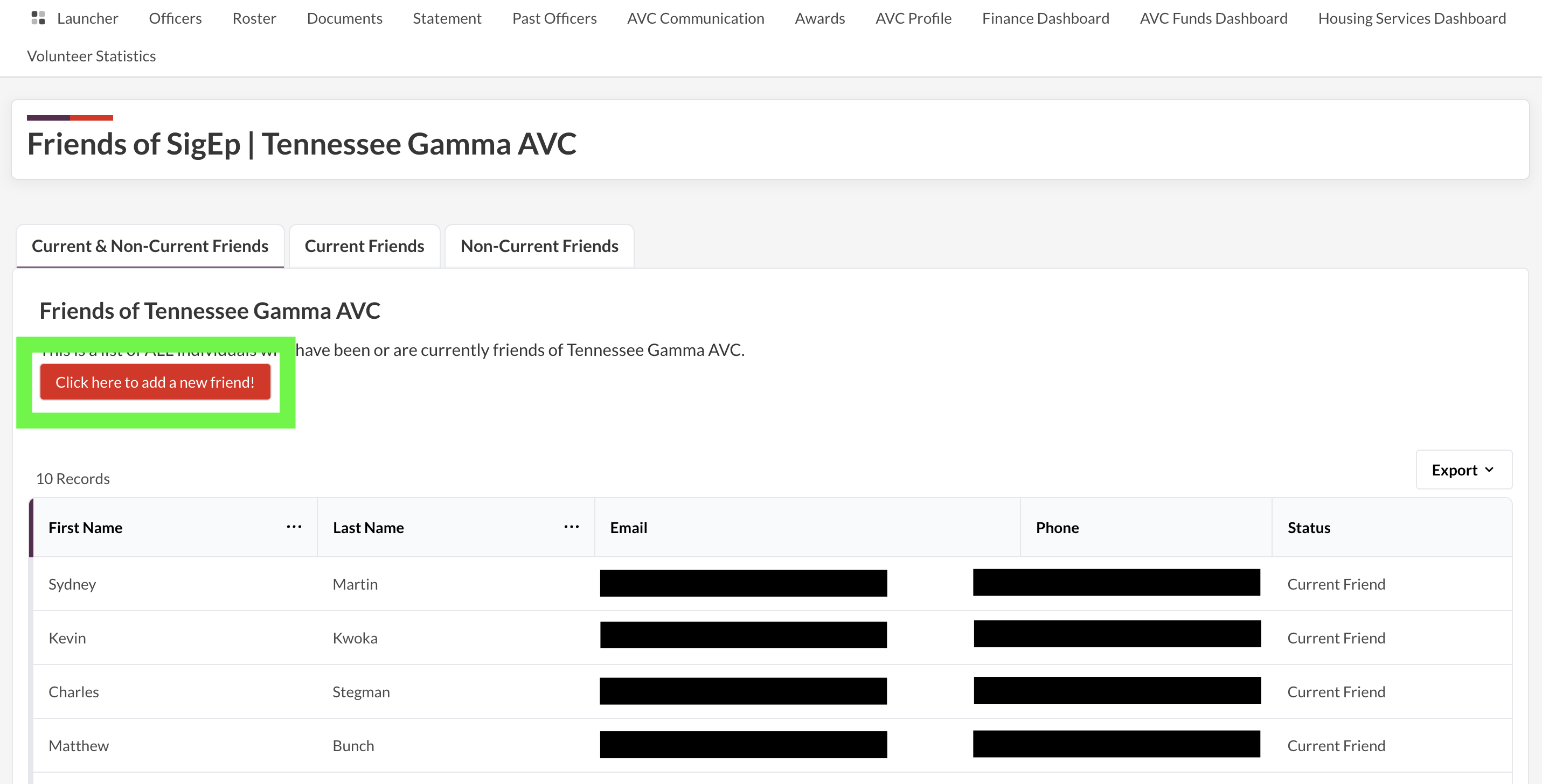Screen dimensions: 1542x784
Task: Expand the Export dropdown
Action: coord(1462,470)
